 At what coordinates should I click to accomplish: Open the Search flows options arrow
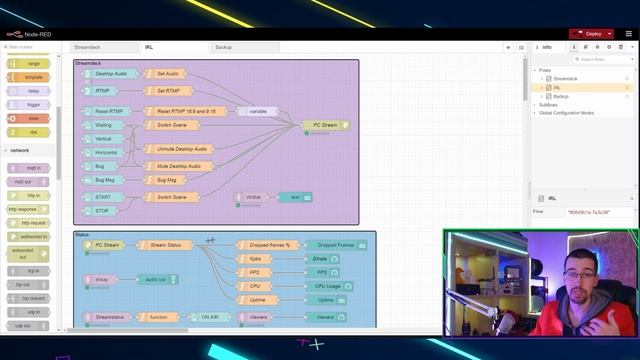(x=632, y=60)
